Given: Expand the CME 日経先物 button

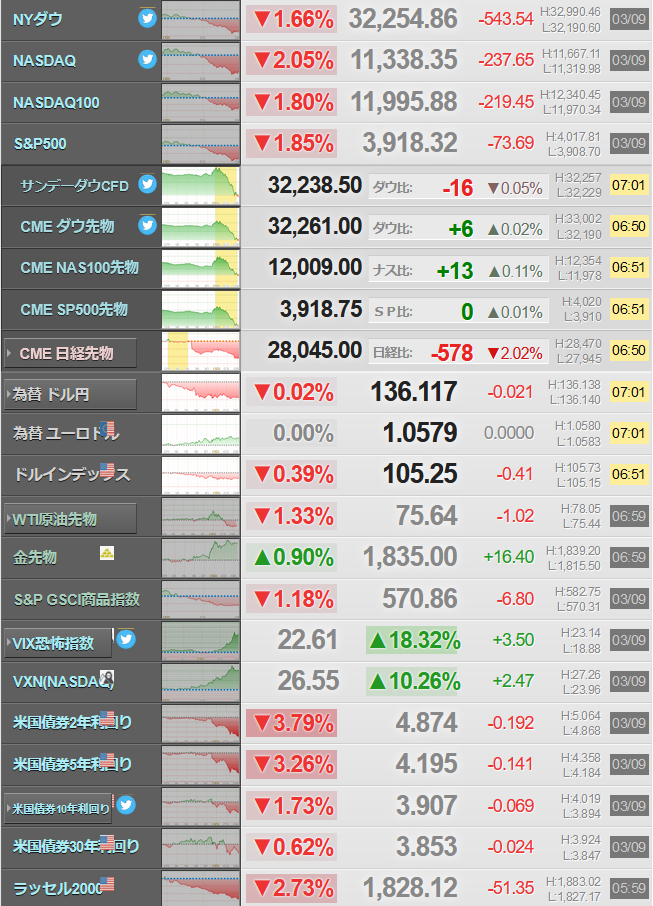Looking at the screenshot, I should tap(71, 353).
